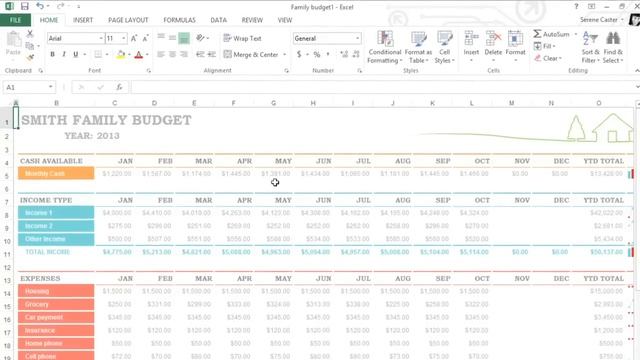640x360 pixels.
Task: Click into the formula bar
Action: click(x=382, y=87)
